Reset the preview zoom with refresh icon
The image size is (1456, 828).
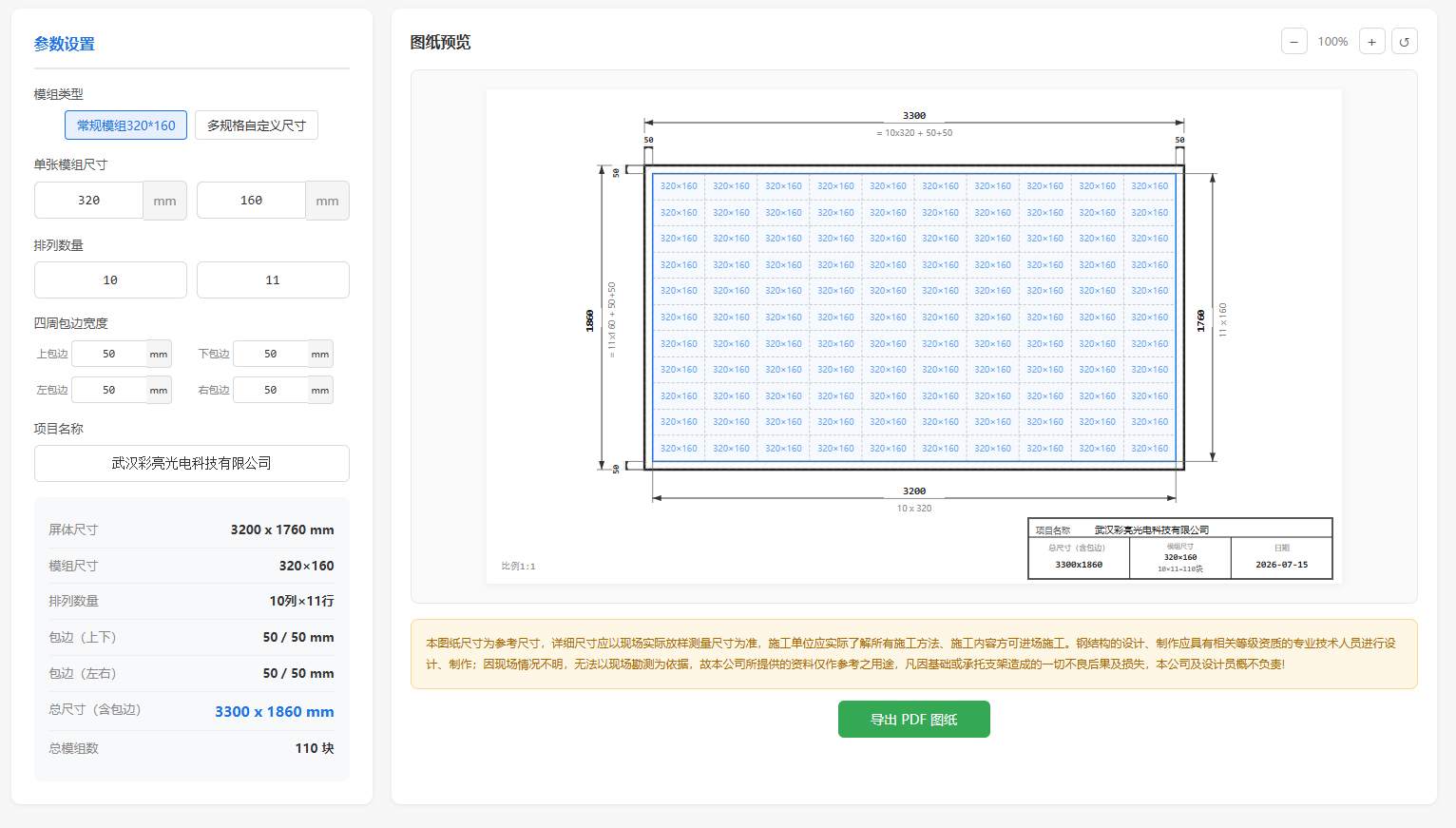(1405, 42)
